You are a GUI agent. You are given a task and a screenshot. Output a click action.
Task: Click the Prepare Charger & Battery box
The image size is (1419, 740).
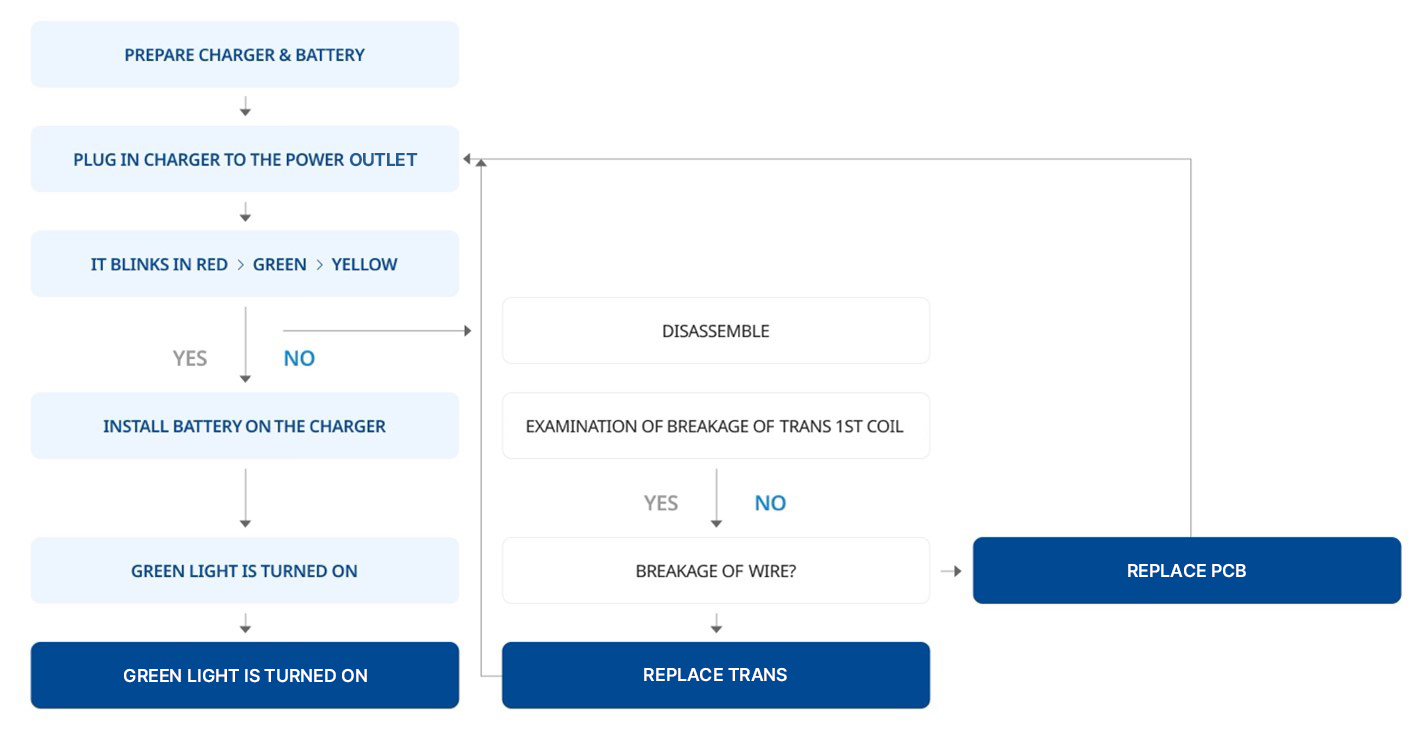point(244,55)
